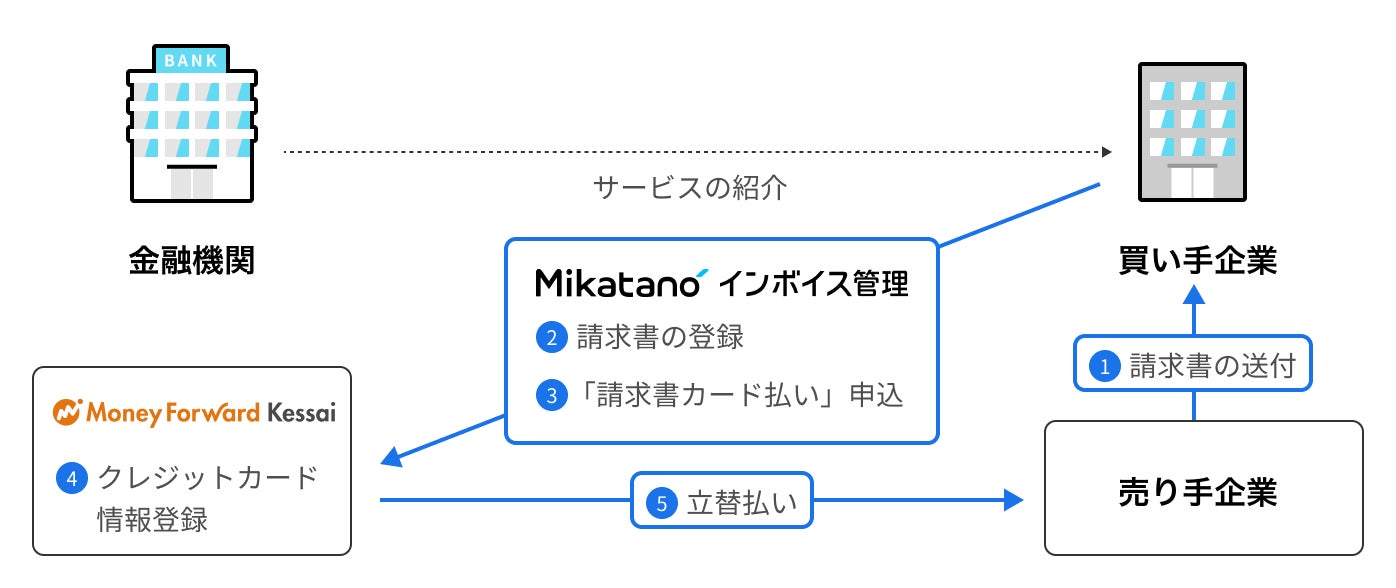The width and height of the screenshot is (1396, 588).
Task: Click the blue step 2 circle
Action: pos(551,338)
